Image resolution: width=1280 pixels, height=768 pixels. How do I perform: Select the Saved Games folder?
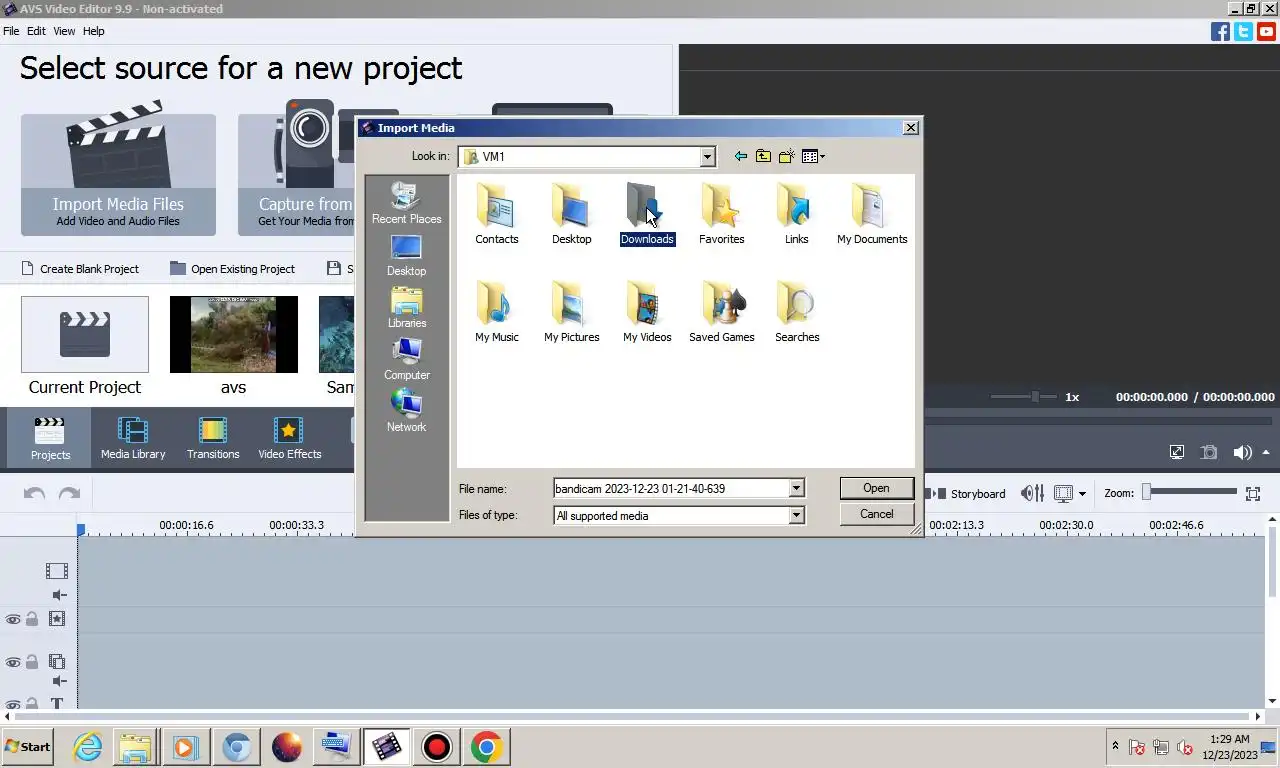[722, 312]
